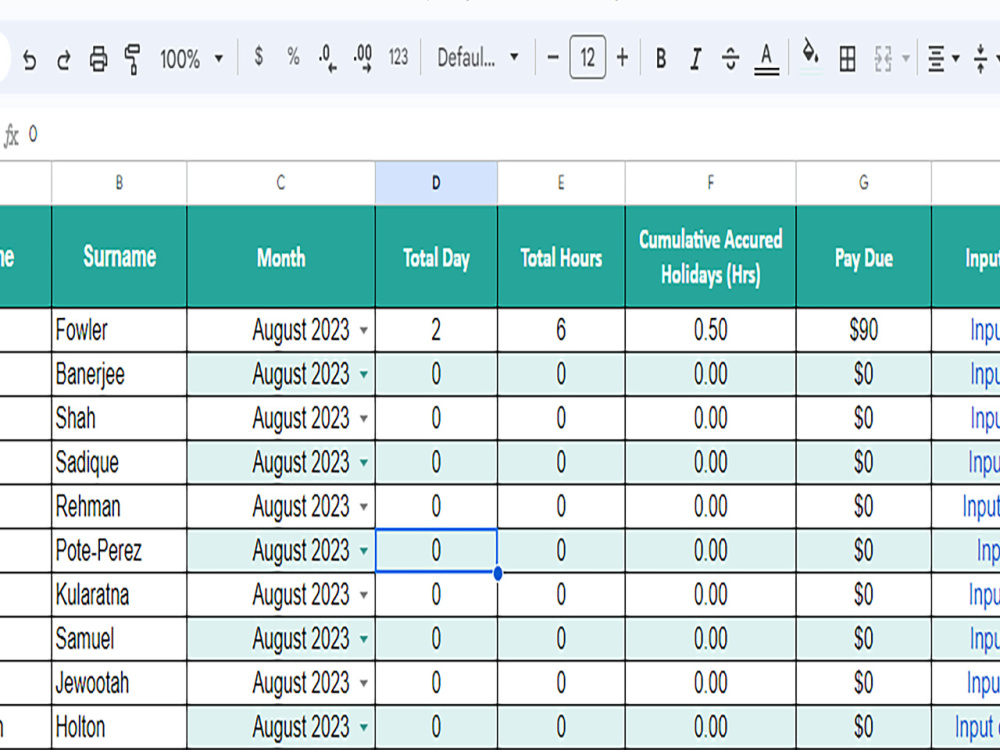
Task: Click the Redo arrow icon
Action: click(x=63, y=60)
